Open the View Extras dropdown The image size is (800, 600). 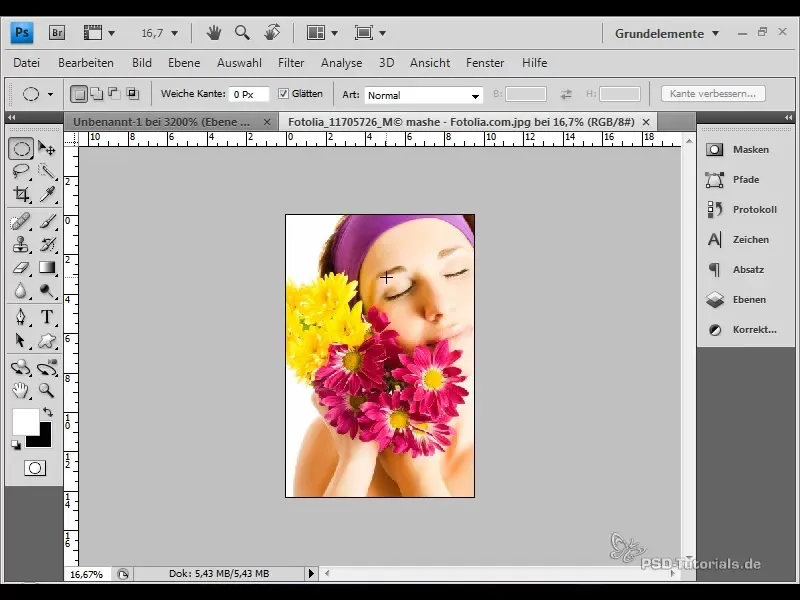[x=99, y=33]
